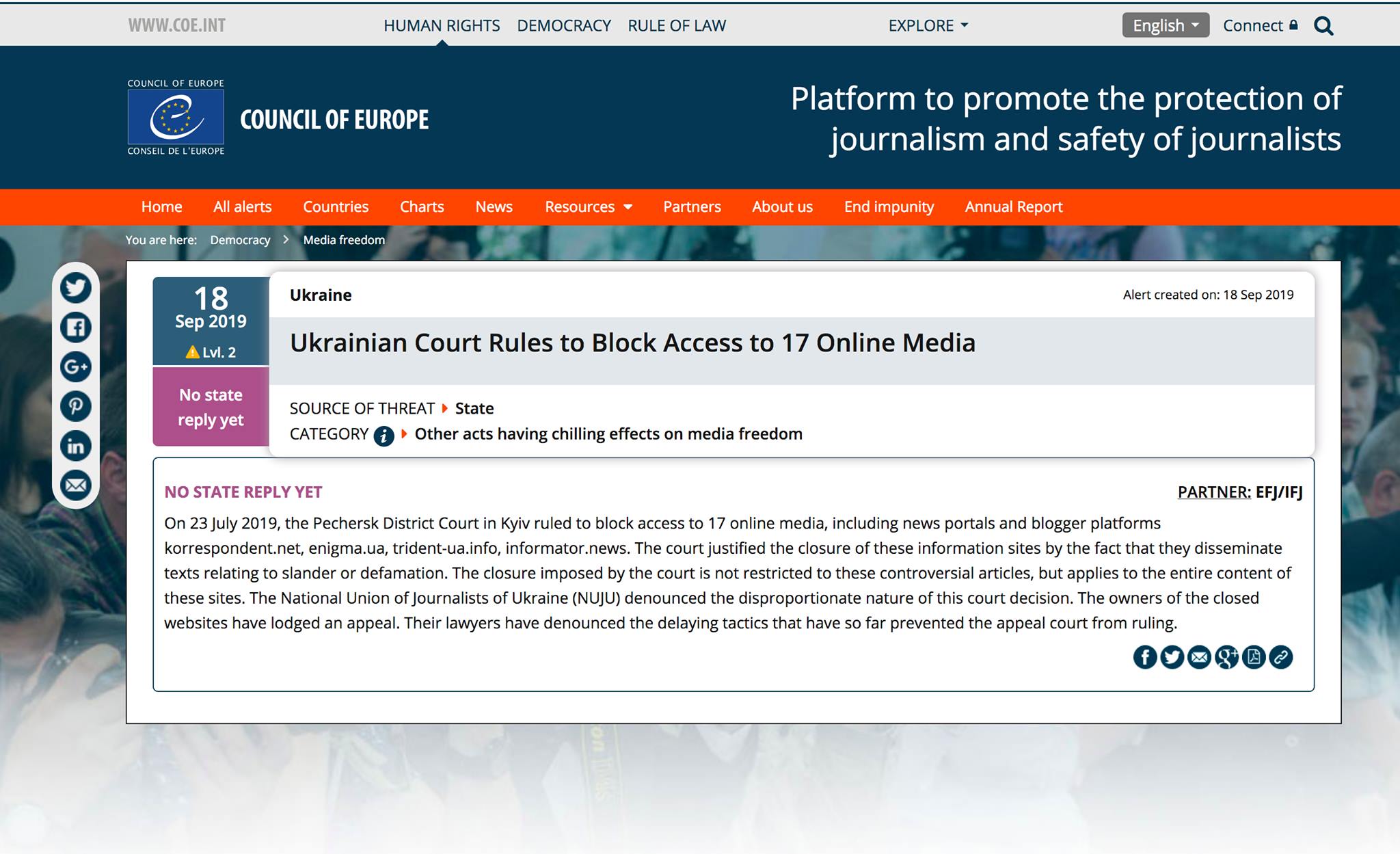Click the search magnifier icon
The height and width of the screenshot is (854, 1400).
pyautogui.click(x=1323, y=26)
